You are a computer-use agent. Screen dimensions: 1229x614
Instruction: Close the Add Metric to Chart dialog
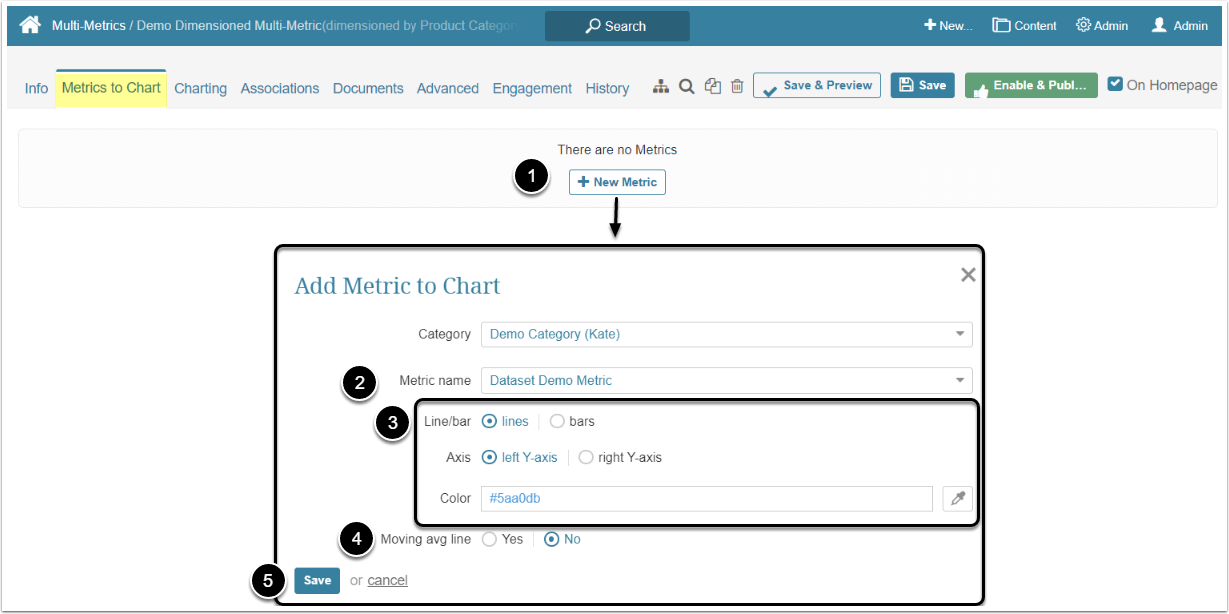click(967, 275)
